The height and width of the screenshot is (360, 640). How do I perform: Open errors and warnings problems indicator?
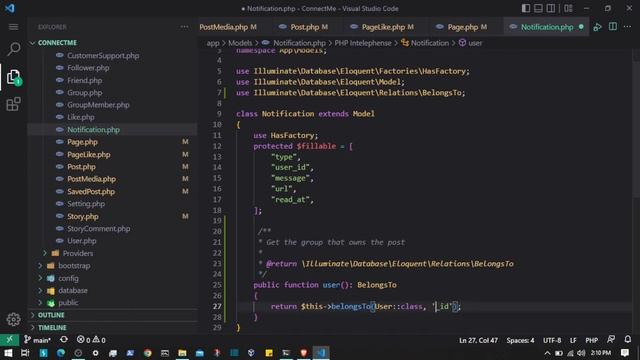[x=91, y=340]
